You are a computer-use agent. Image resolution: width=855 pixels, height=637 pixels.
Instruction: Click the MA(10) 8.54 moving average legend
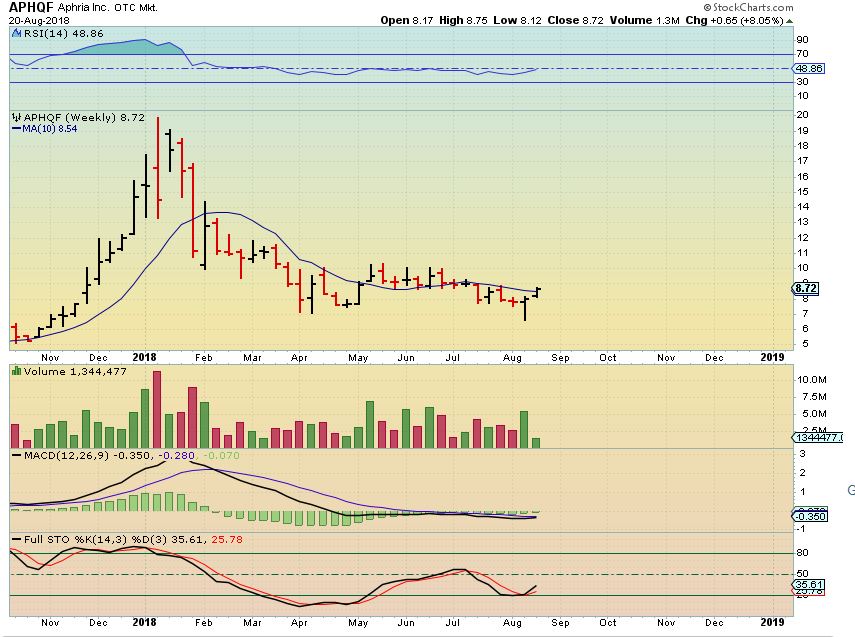coord(45,129)
